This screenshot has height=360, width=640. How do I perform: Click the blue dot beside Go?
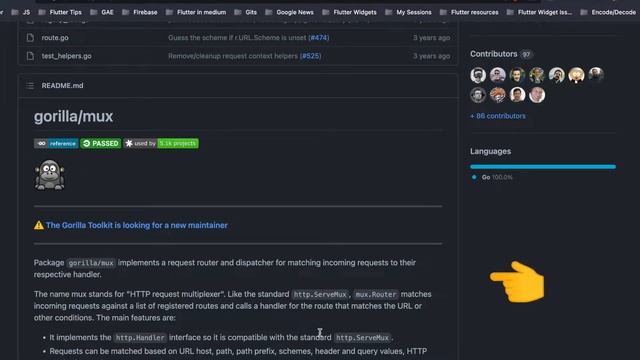pos(474,177)
